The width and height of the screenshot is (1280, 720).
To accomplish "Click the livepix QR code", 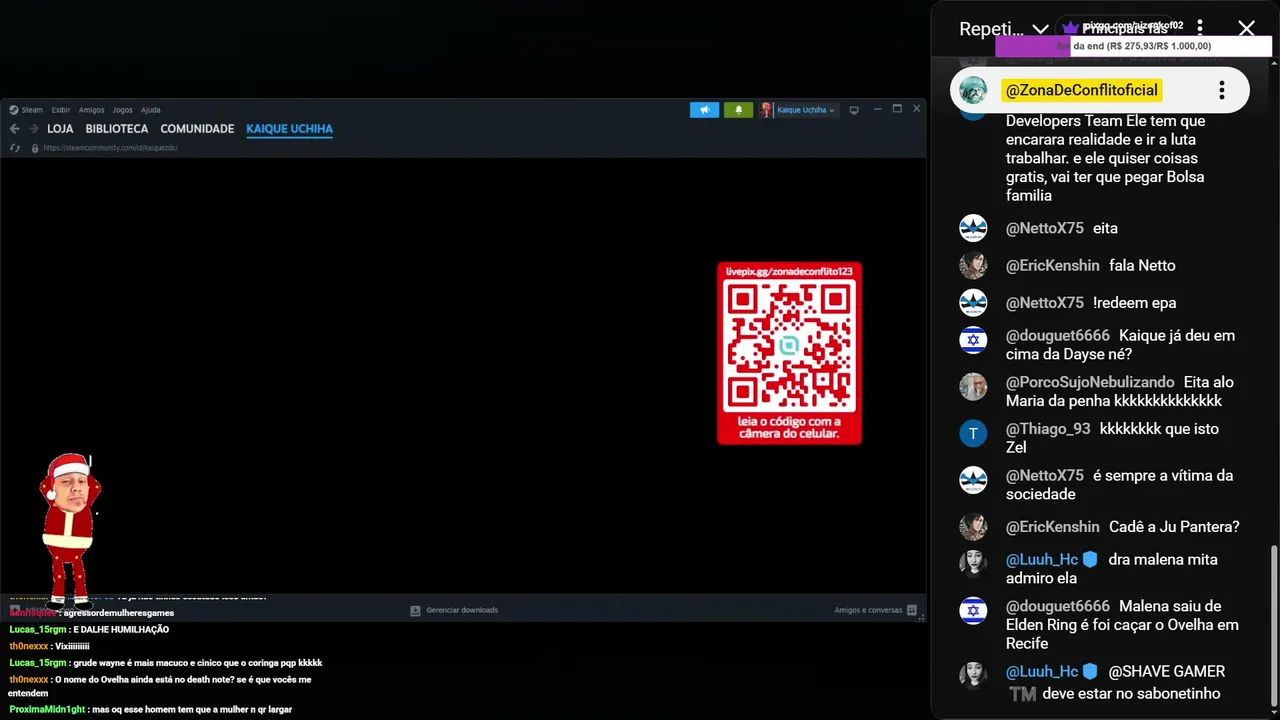I will click(x=789, y=347).
